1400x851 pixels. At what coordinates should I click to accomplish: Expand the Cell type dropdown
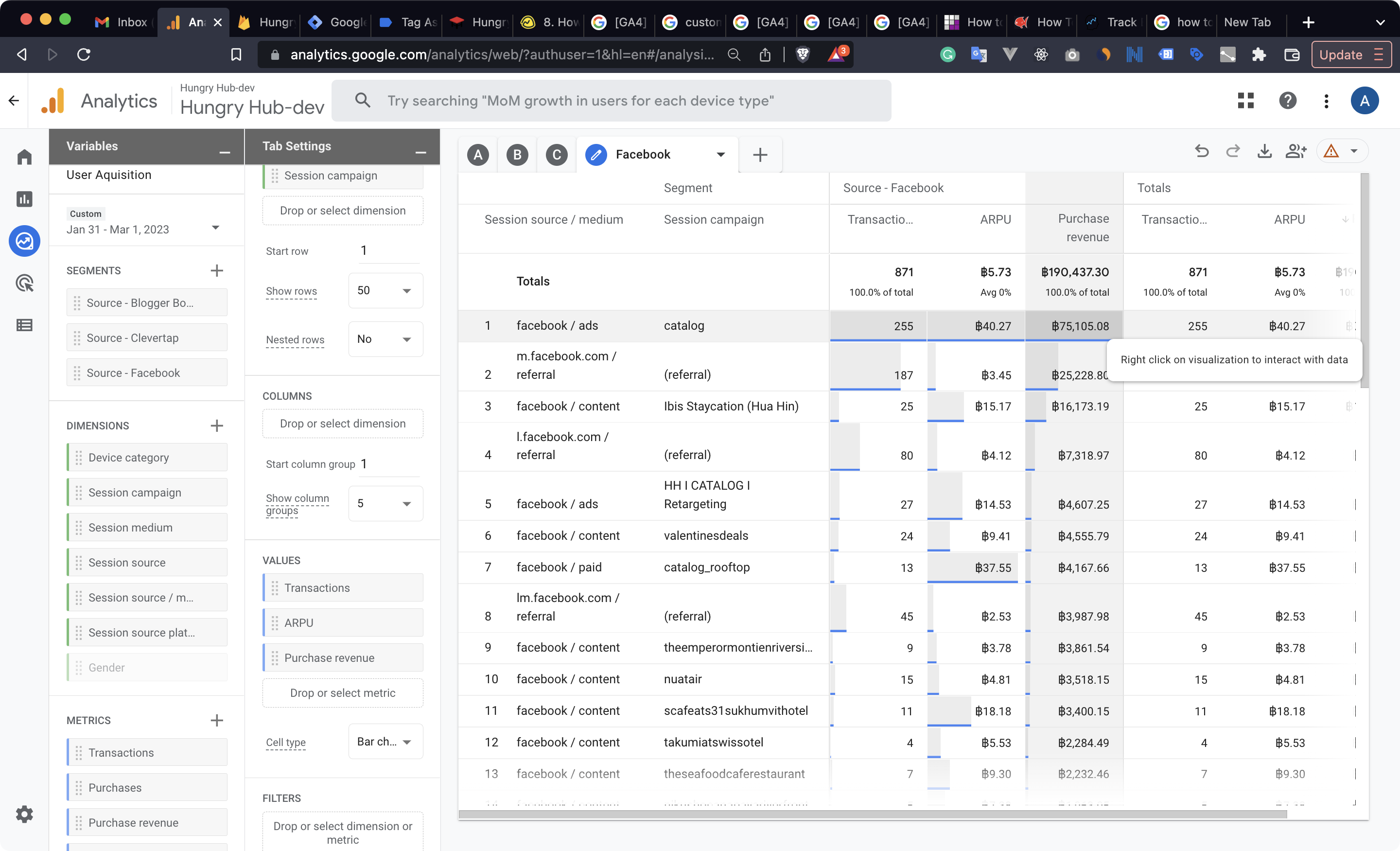pos(385,742)
